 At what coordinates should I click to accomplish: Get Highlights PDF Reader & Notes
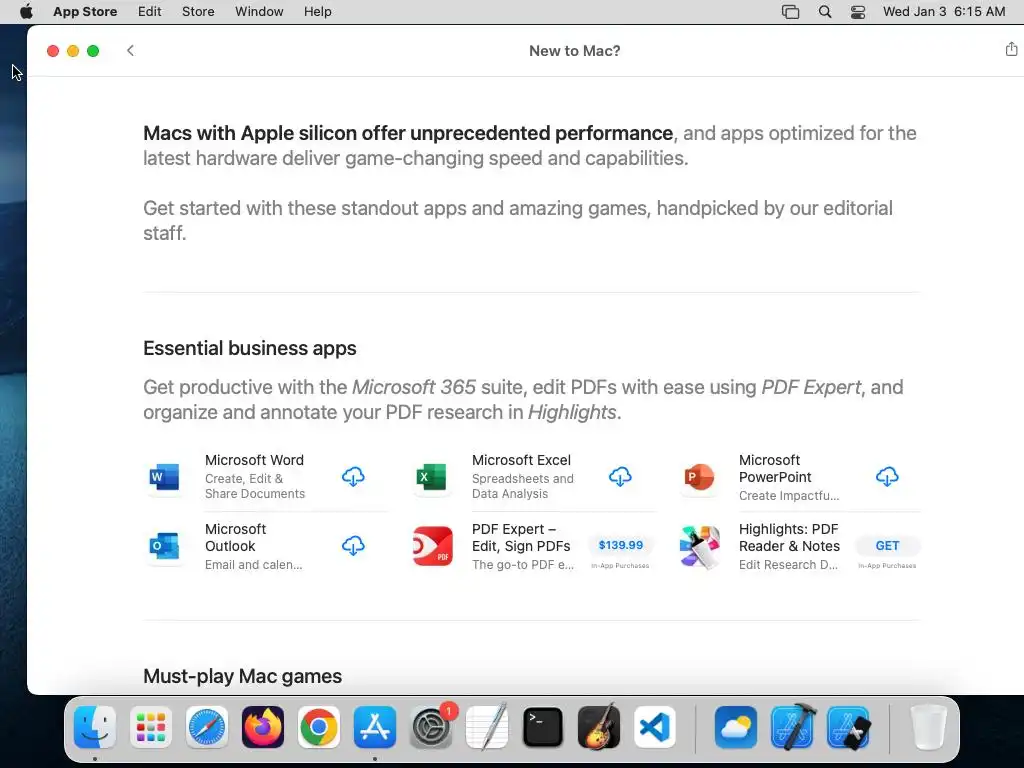coord(887,545)
